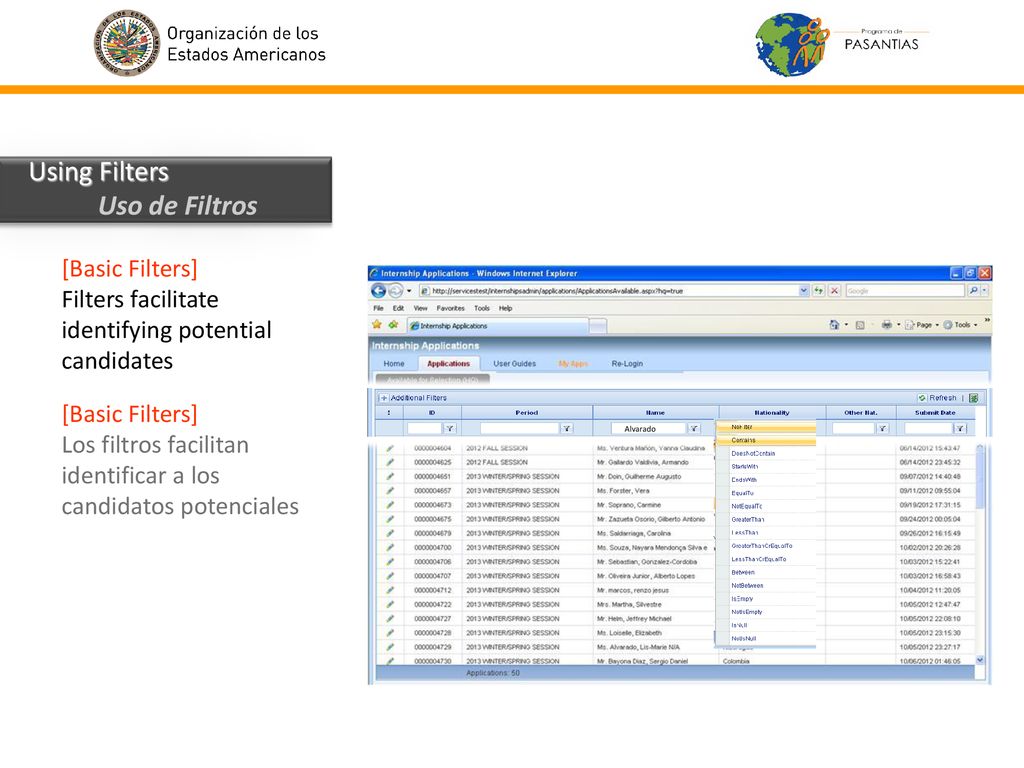
Task: Select EndsWith filter option
Action: coord(766,479)
